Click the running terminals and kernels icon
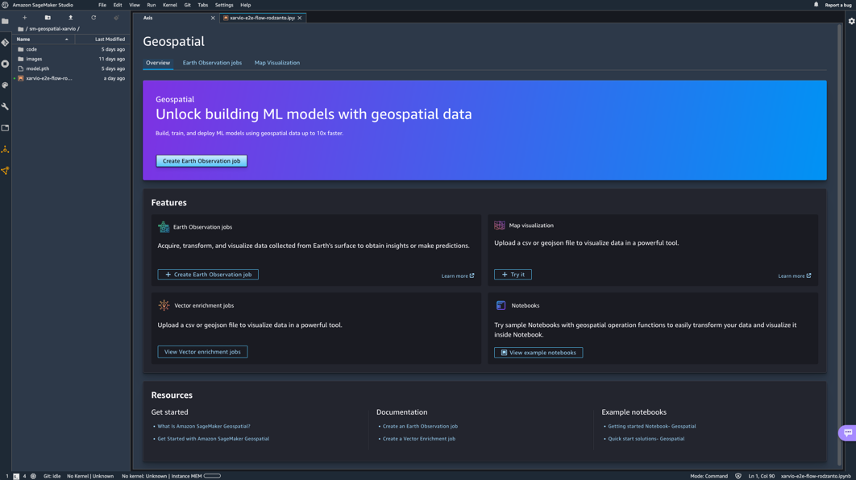This screenshot has width=856, height=481. pyautogui.click(x=5, y=64)
